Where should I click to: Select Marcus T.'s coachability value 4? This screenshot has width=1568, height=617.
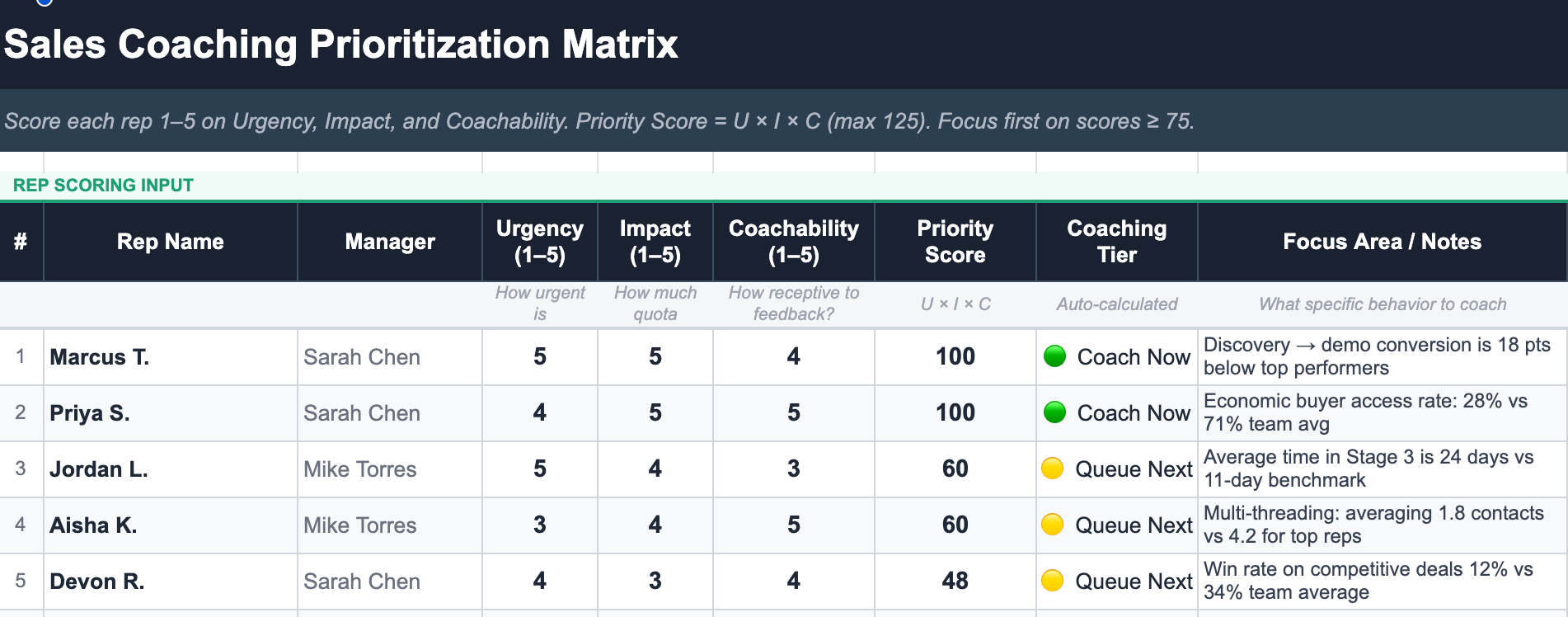click(794, 357)
